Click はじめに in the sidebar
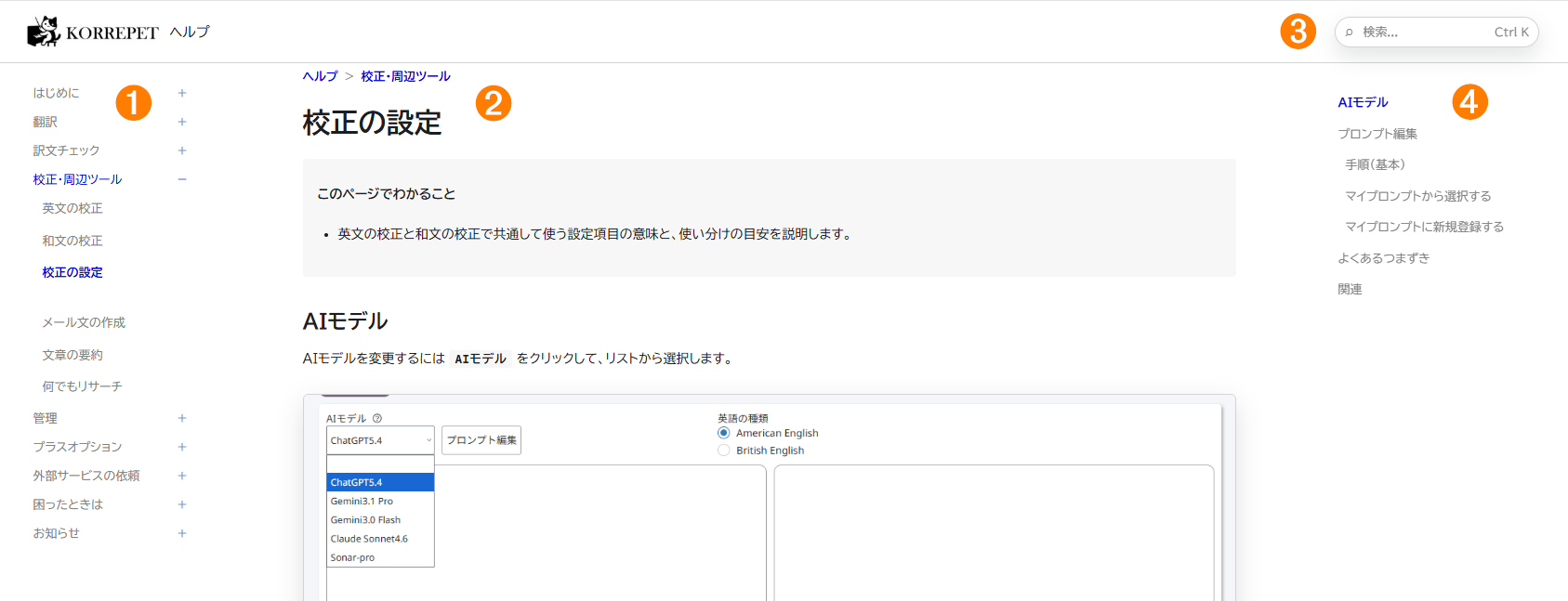Screen dimensions: 1568x601 pyautogui.click(x=57, y=93)
